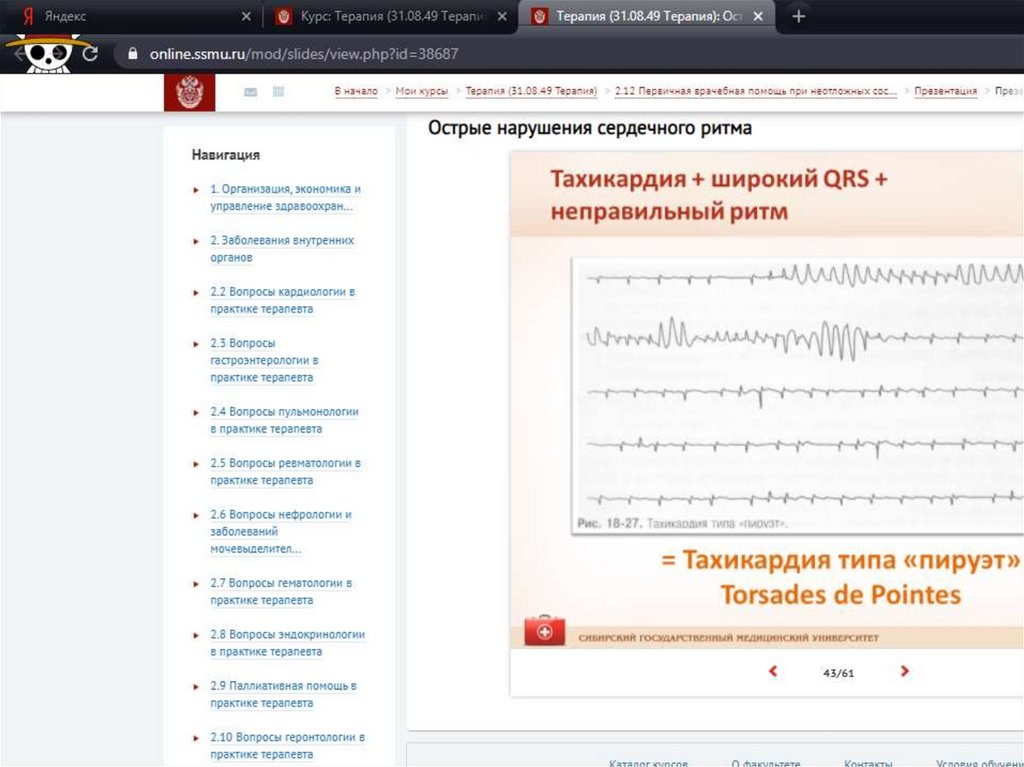
Task: Open '1. Организация, экономика и управление' section
Action: pos(285,197)
